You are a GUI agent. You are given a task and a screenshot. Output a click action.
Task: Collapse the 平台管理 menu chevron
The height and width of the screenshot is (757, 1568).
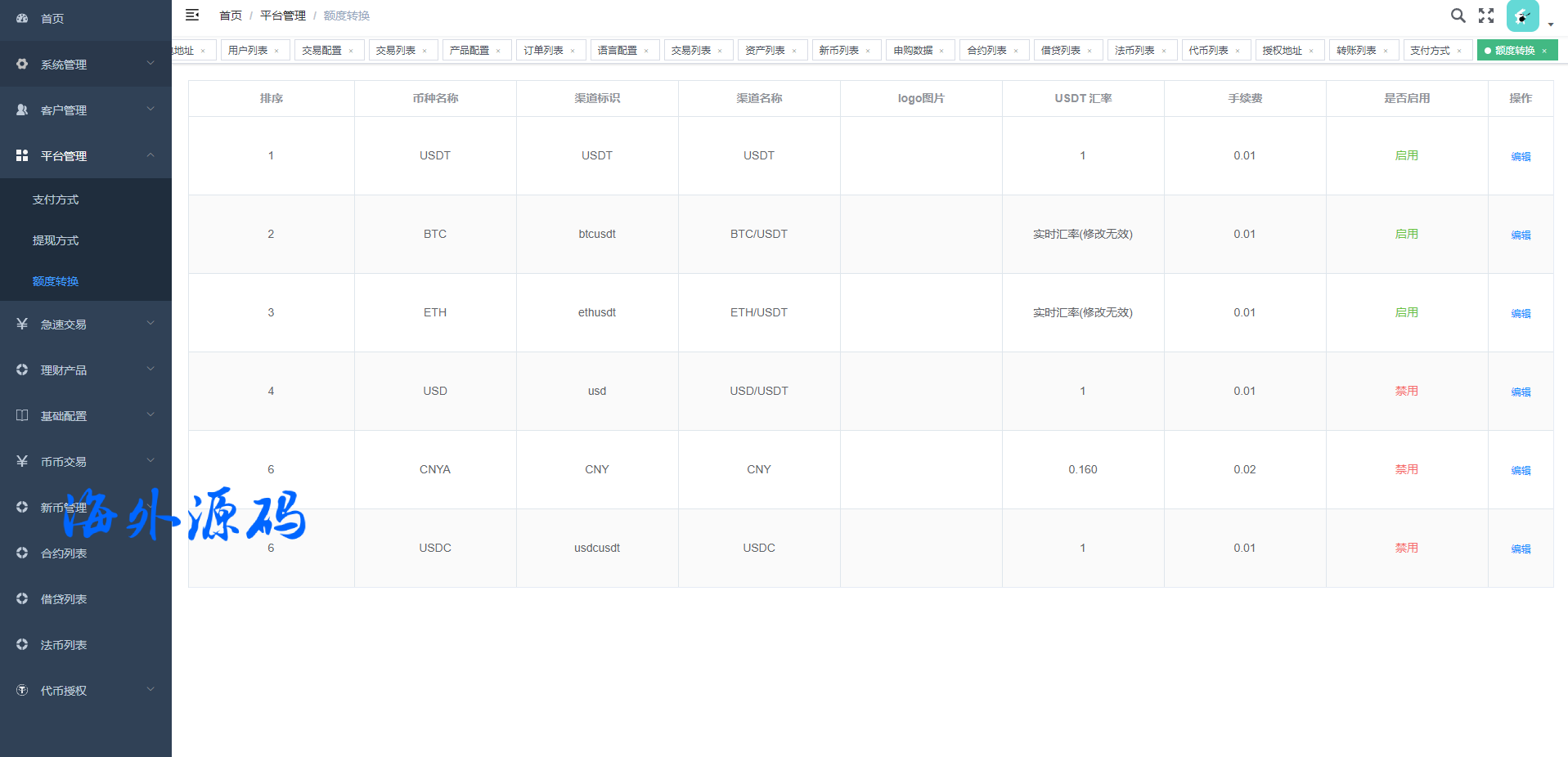tap(151, 155)
